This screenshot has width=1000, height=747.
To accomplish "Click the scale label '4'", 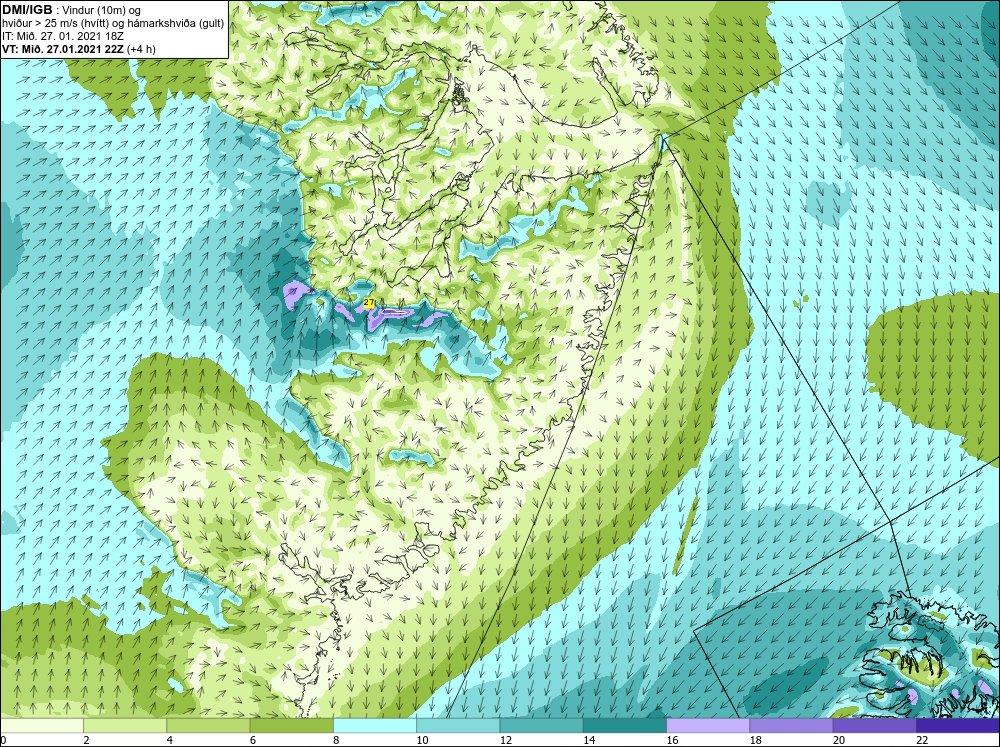I will (170, 740).
